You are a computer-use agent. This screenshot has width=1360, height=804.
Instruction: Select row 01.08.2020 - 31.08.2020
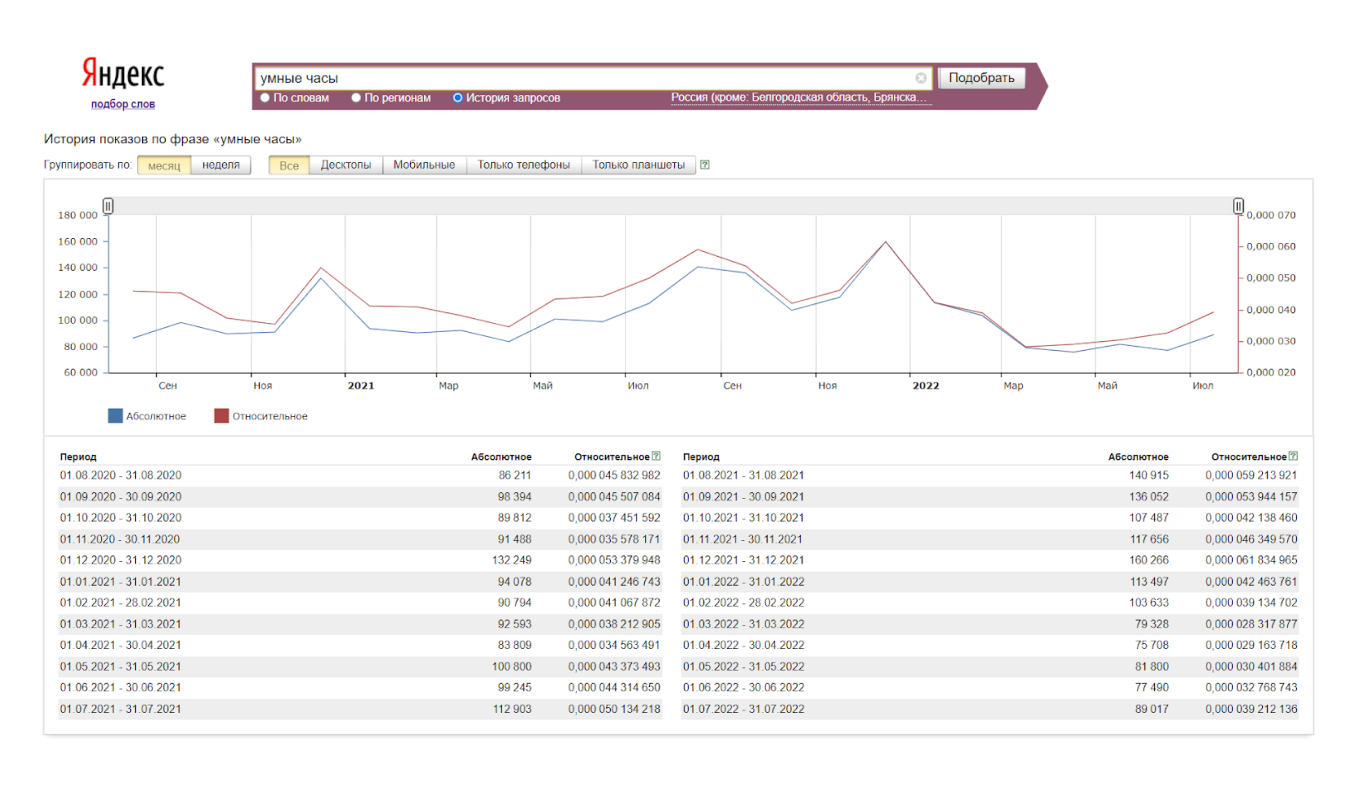point(360,475)
